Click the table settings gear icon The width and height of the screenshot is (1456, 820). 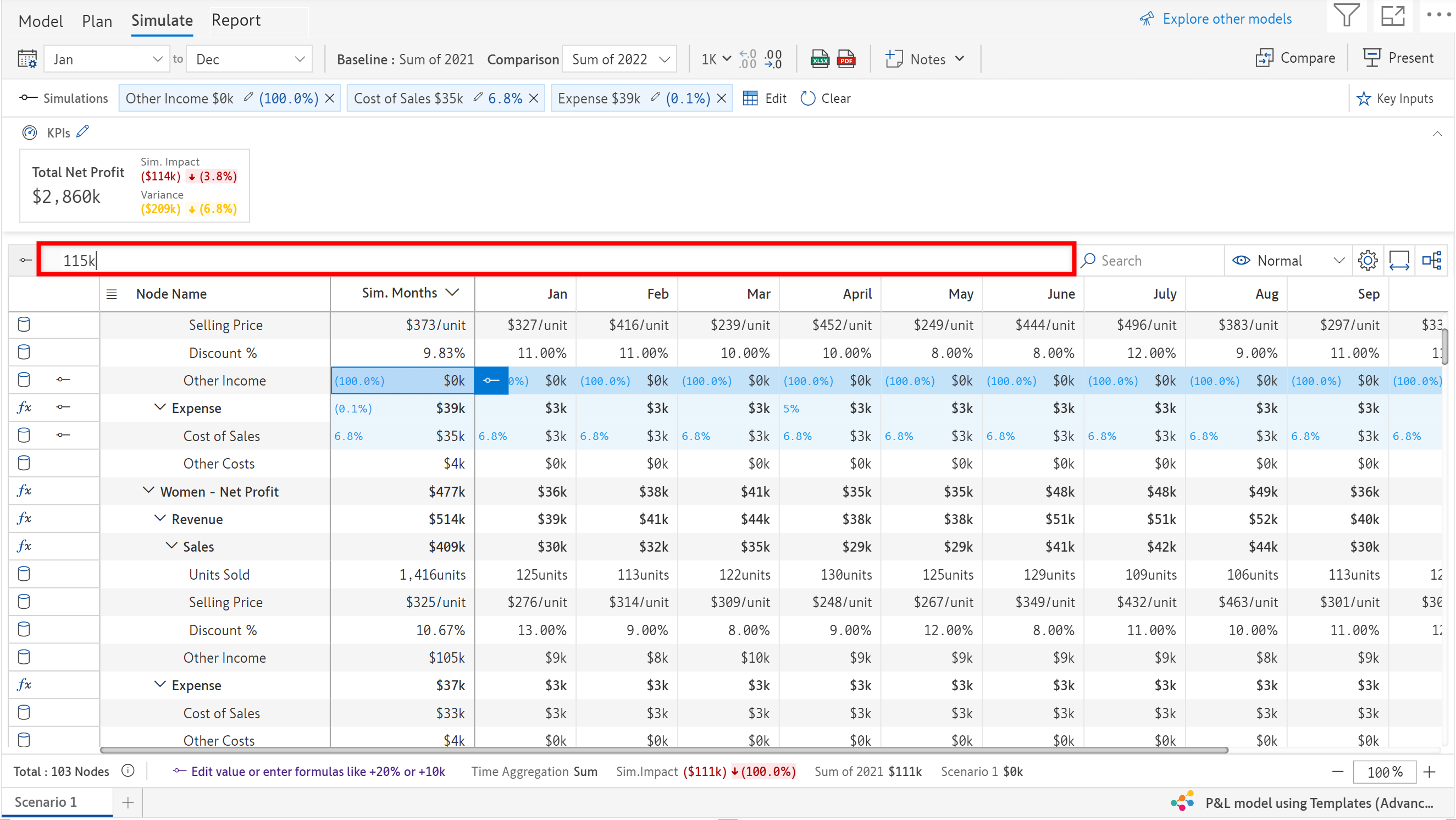[x=1368, y=261]
